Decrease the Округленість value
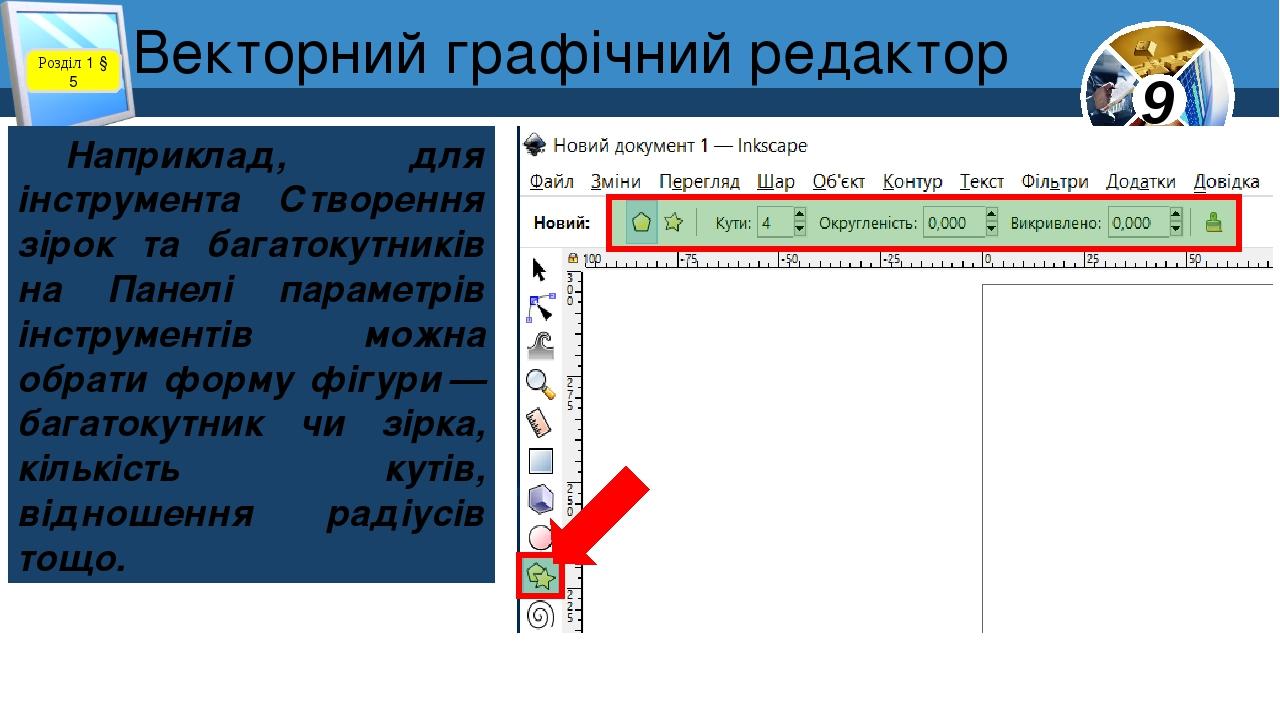 992,230
